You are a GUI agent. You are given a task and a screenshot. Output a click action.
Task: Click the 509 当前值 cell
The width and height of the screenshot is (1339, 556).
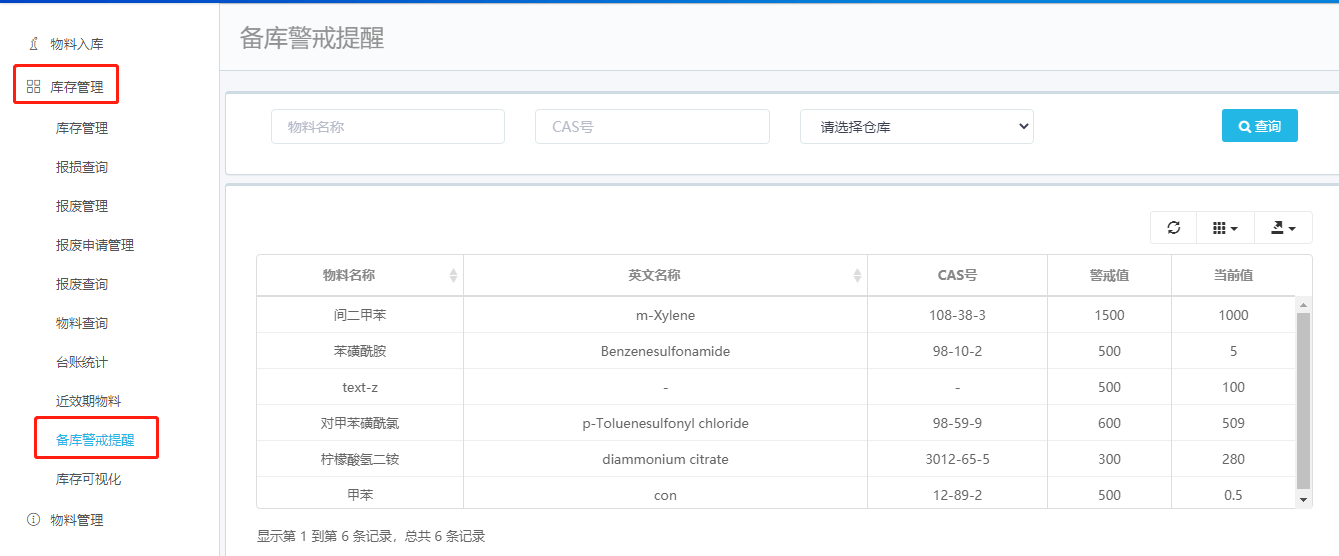click(1234, 423)
